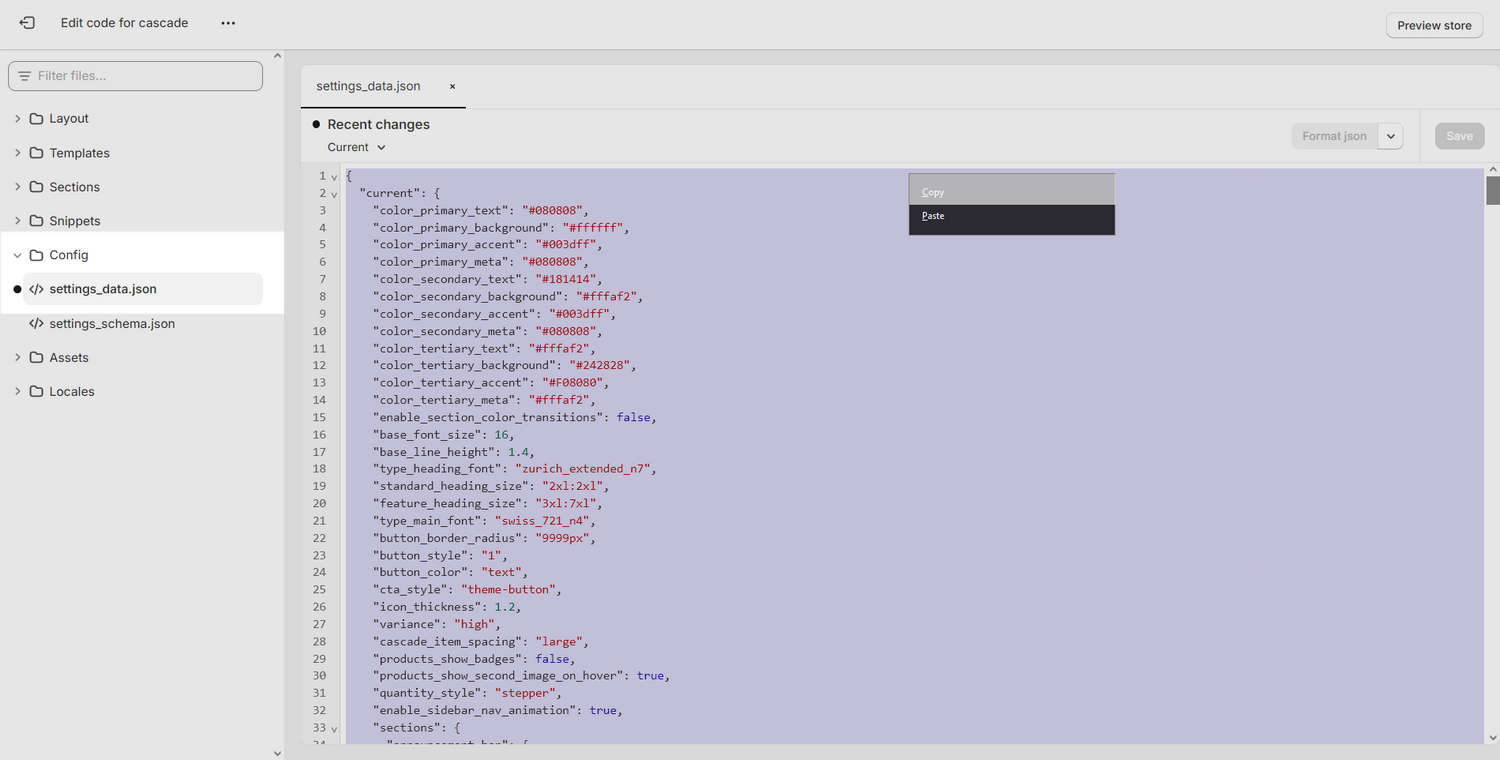Open the Format json dropdown arrow
Viewport: 1500px width, 760px height.
(x=1391, y=136)
